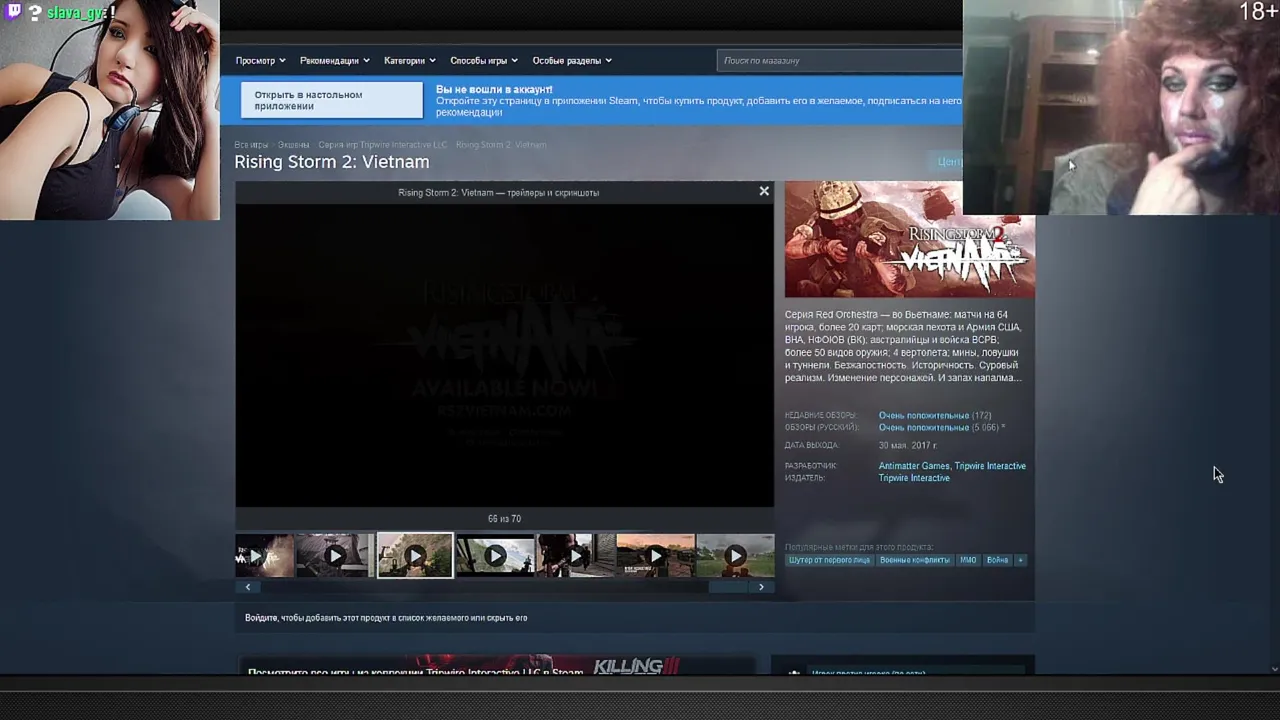Screen dimensions: 1280x720
Task: Play the first trailer thumbnail with Vietnam logo
Action: tap(264, 556)
